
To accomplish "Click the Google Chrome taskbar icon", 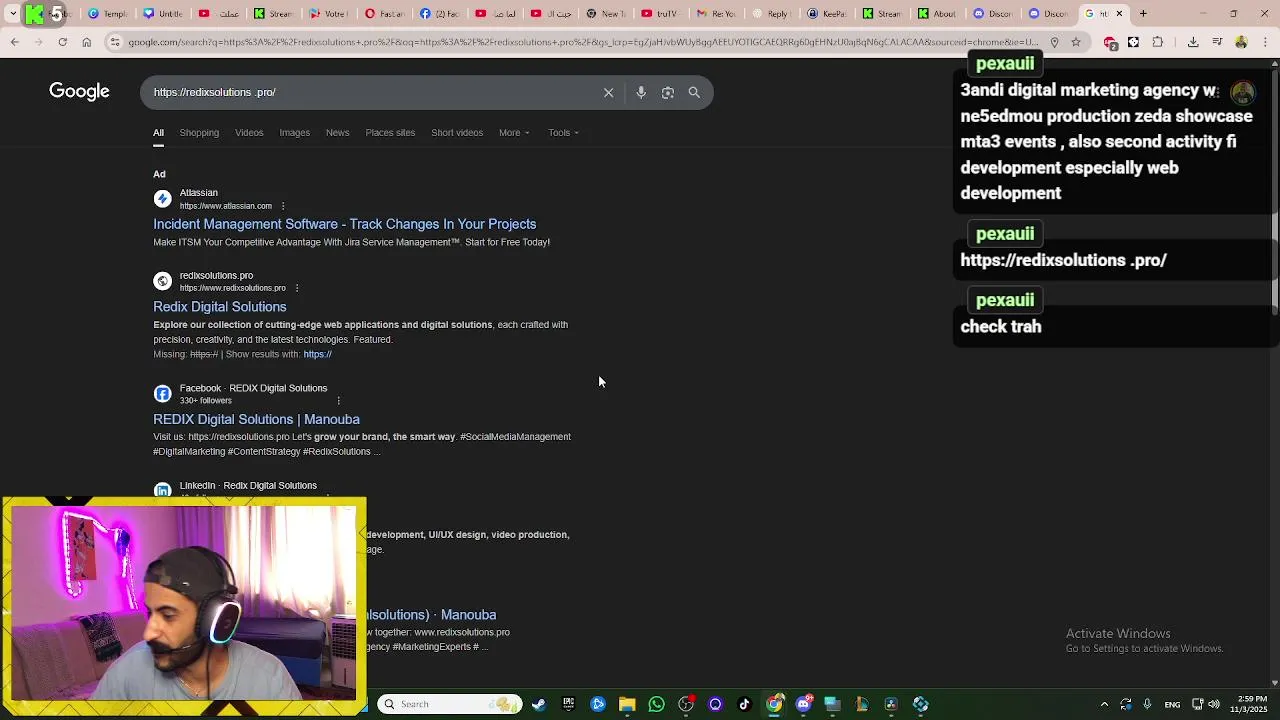I will tap(774, 704).
